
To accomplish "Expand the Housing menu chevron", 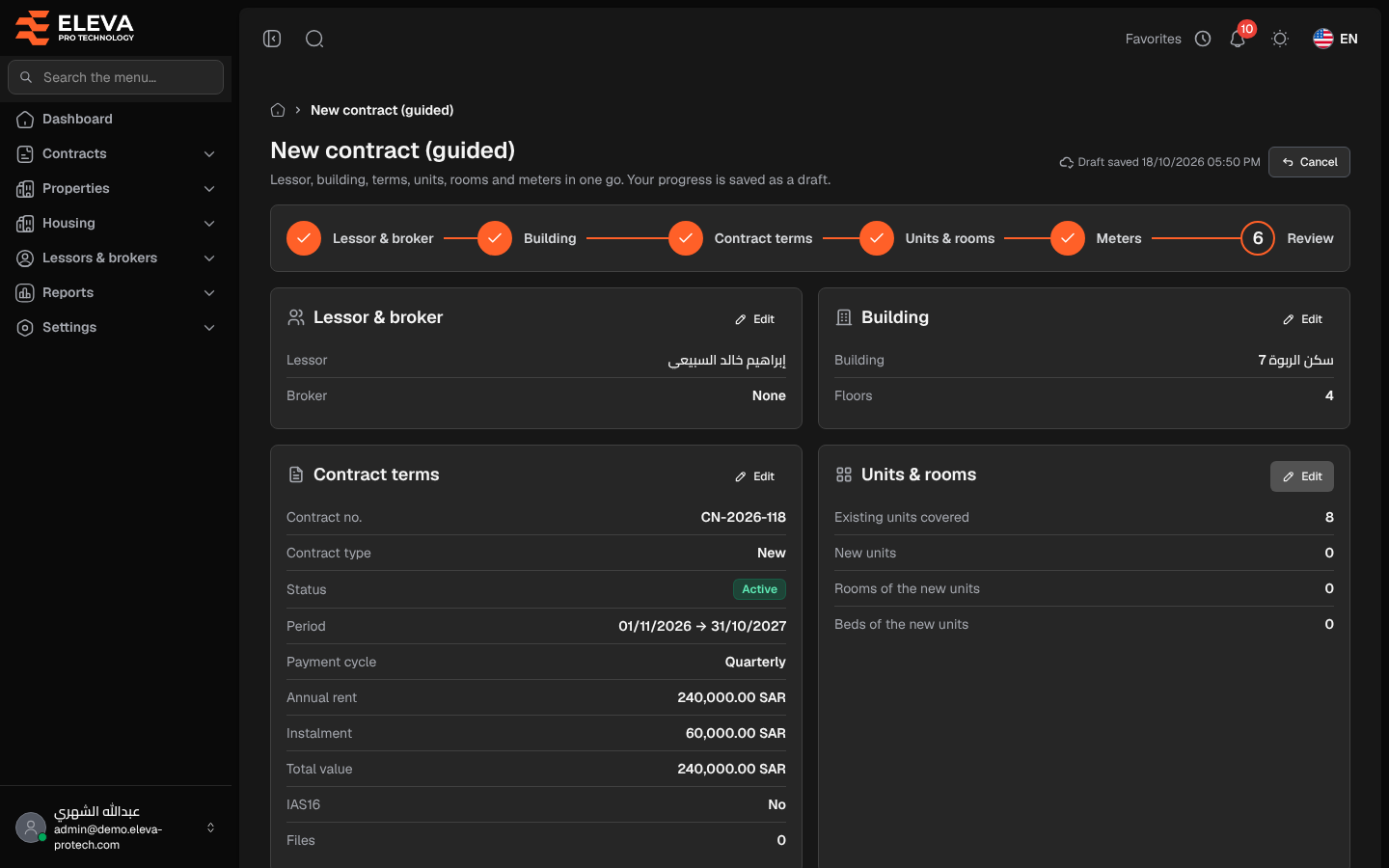I will pos(209,224).
